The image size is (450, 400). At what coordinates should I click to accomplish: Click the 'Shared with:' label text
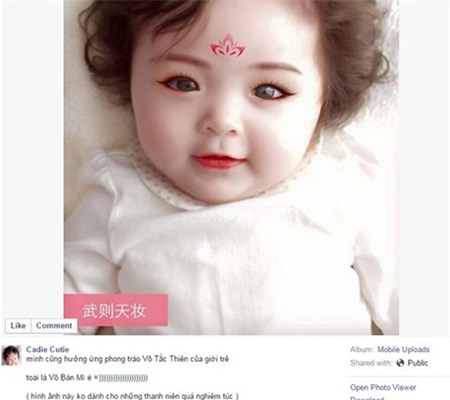tap(371, 363)
